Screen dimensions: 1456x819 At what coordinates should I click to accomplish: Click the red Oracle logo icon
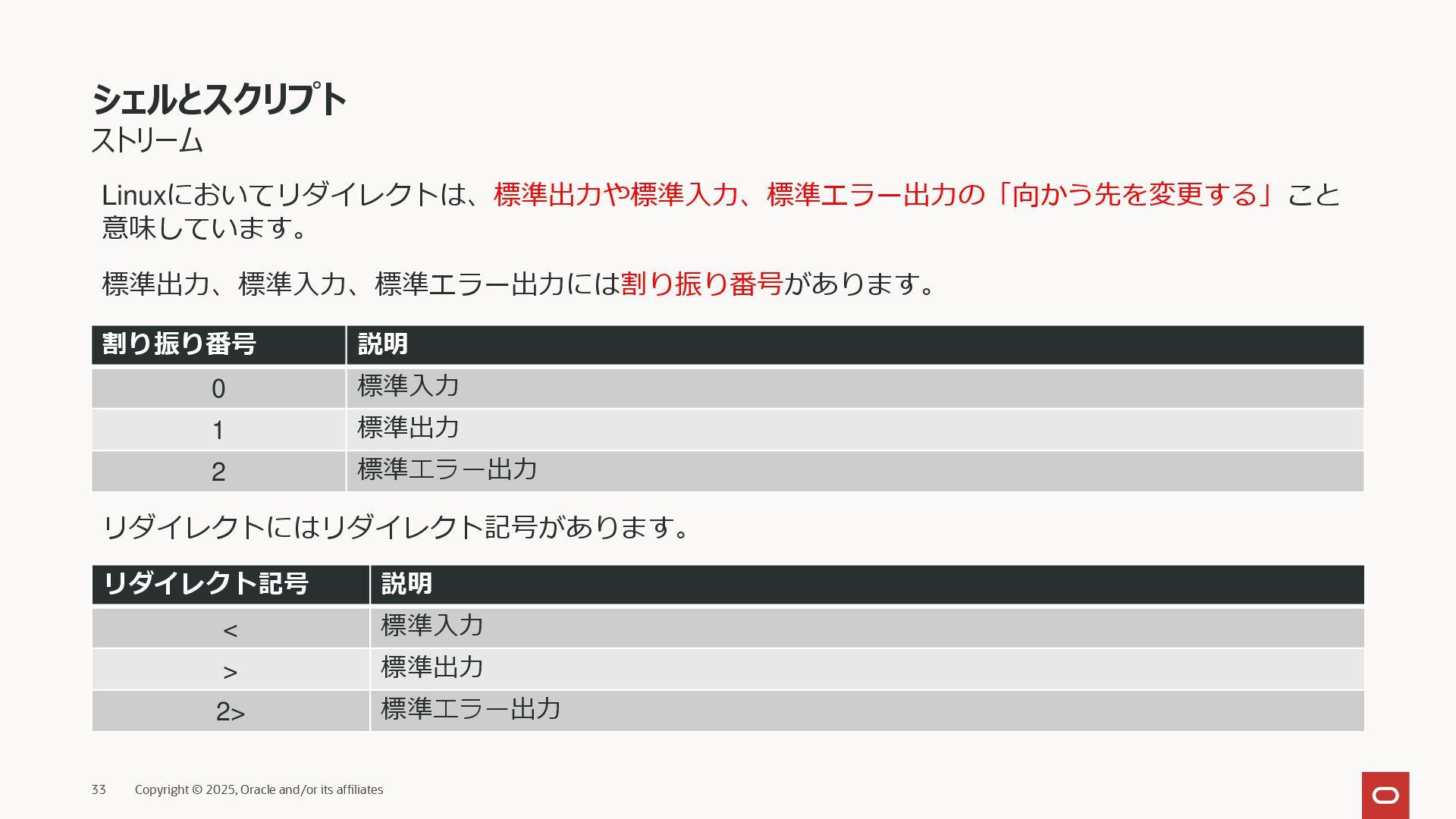1385,795
